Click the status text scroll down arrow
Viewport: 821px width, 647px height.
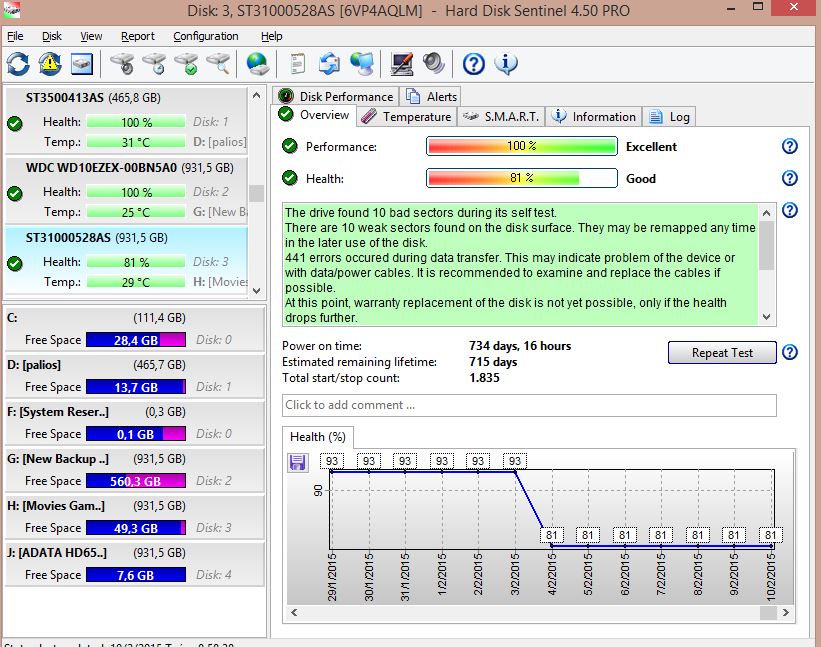(767, 317)
